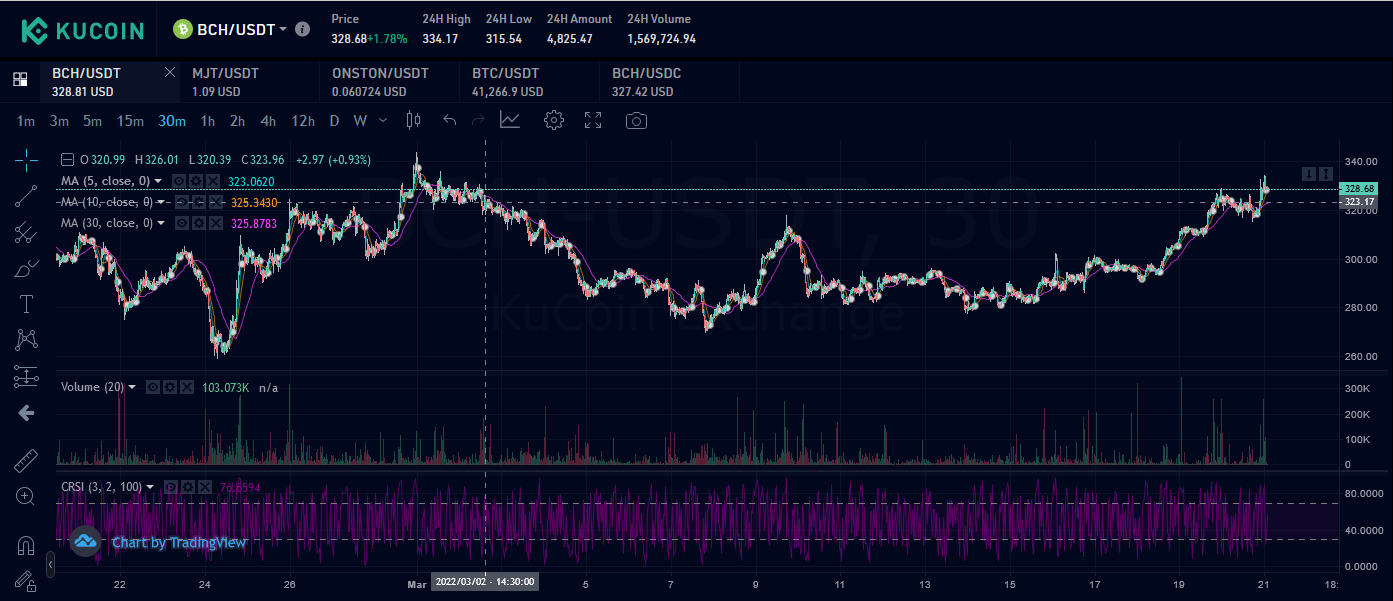Switch to the BCH/USDC tab

pos(671,82)
